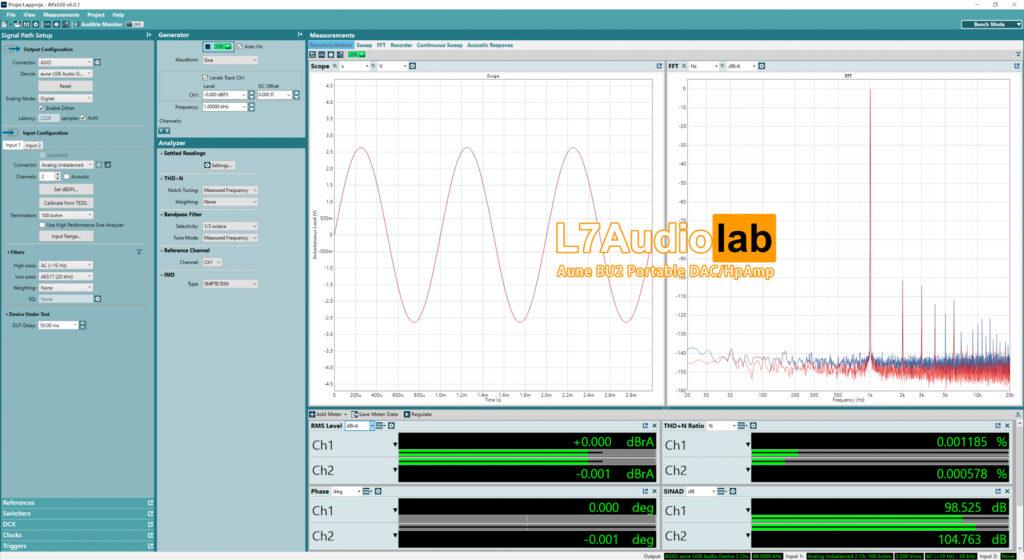Pop out the FFT graph window
This screenshot has width=1024, height=560.
1016,66
